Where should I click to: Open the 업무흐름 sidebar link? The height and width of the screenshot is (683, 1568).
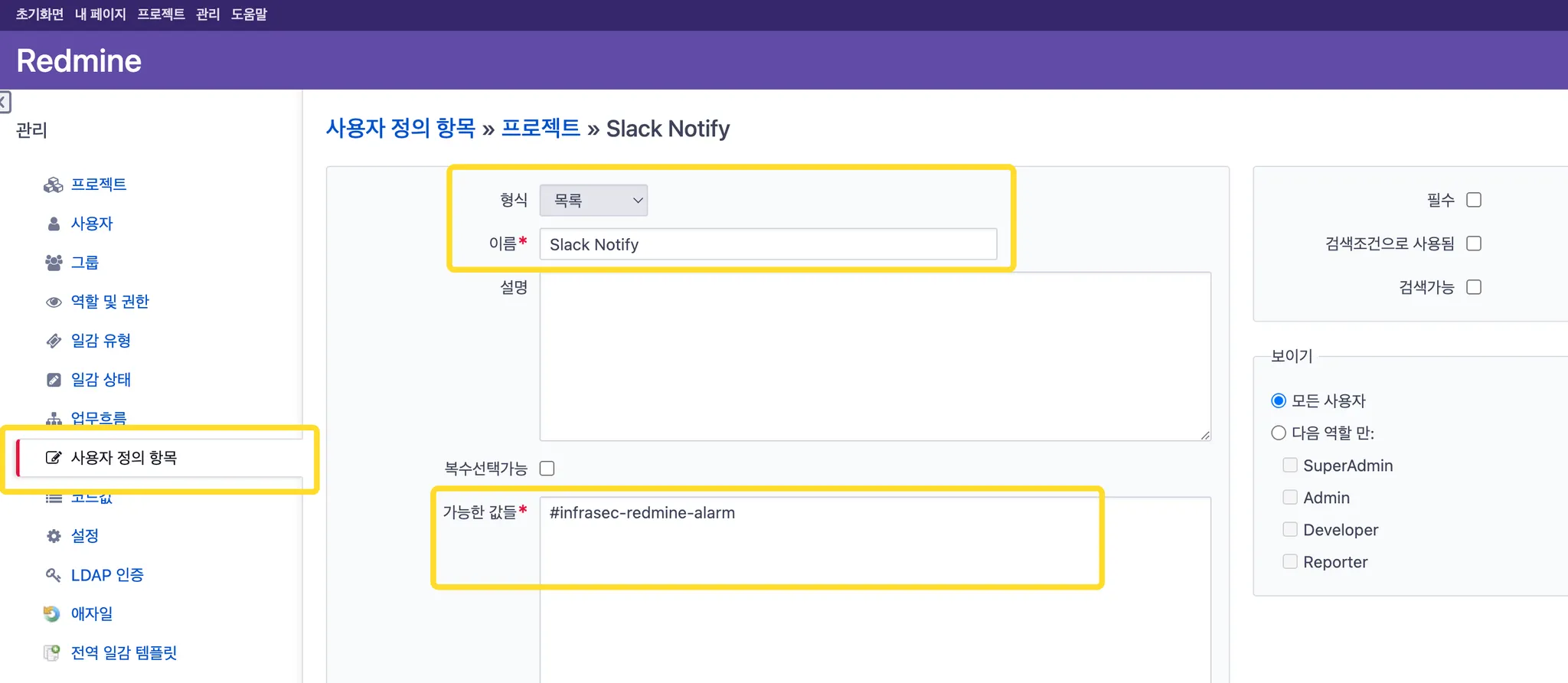point(99,419)
